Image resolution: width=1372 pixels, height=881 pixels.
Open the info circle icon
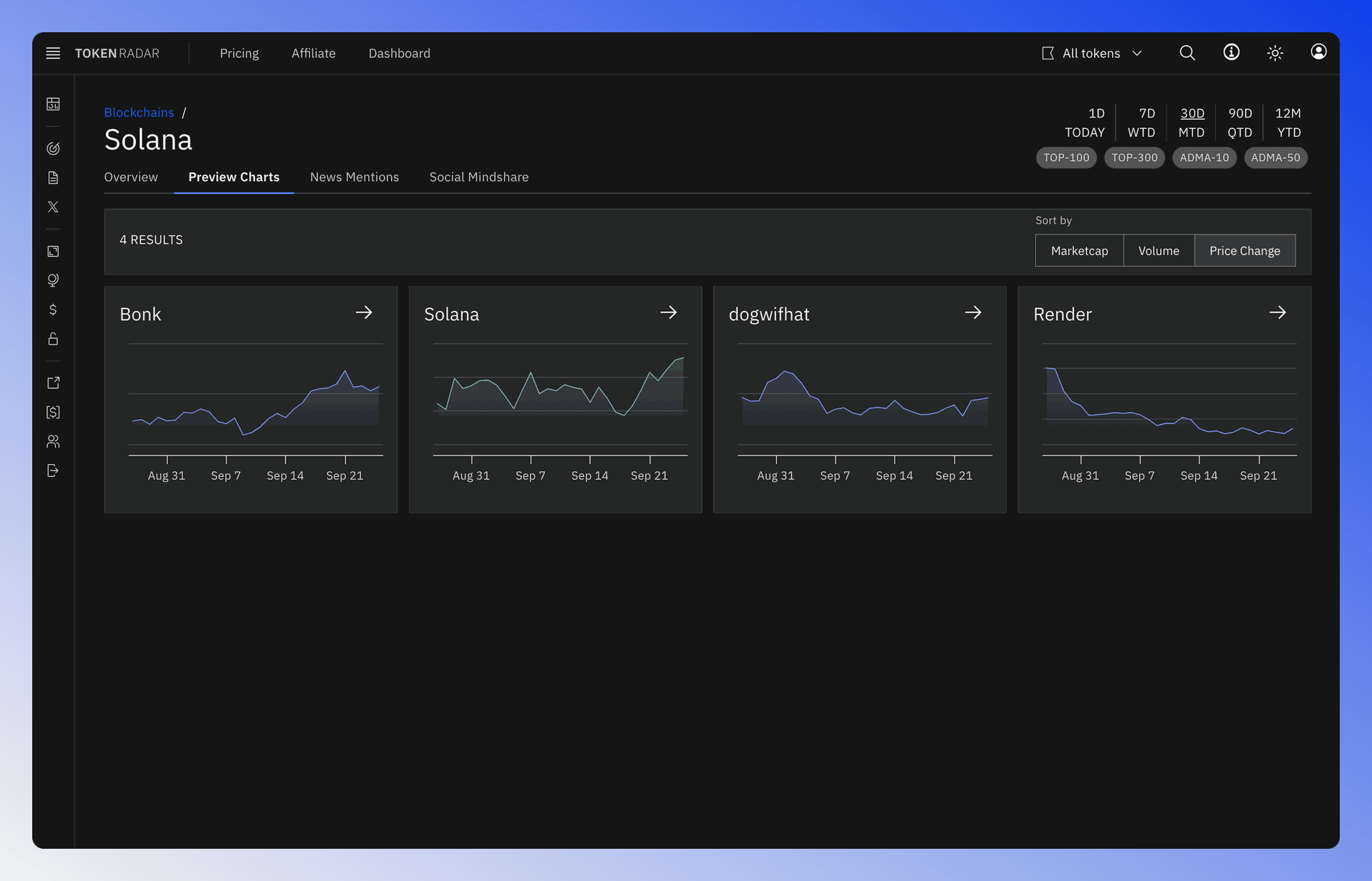click(x=1231, y=52)
